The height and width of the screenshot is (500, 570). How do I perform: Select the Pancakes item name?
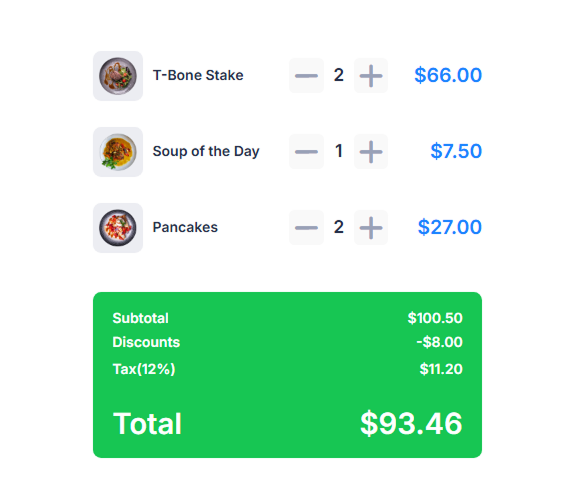pyautogui.click(x=185, y=227)
